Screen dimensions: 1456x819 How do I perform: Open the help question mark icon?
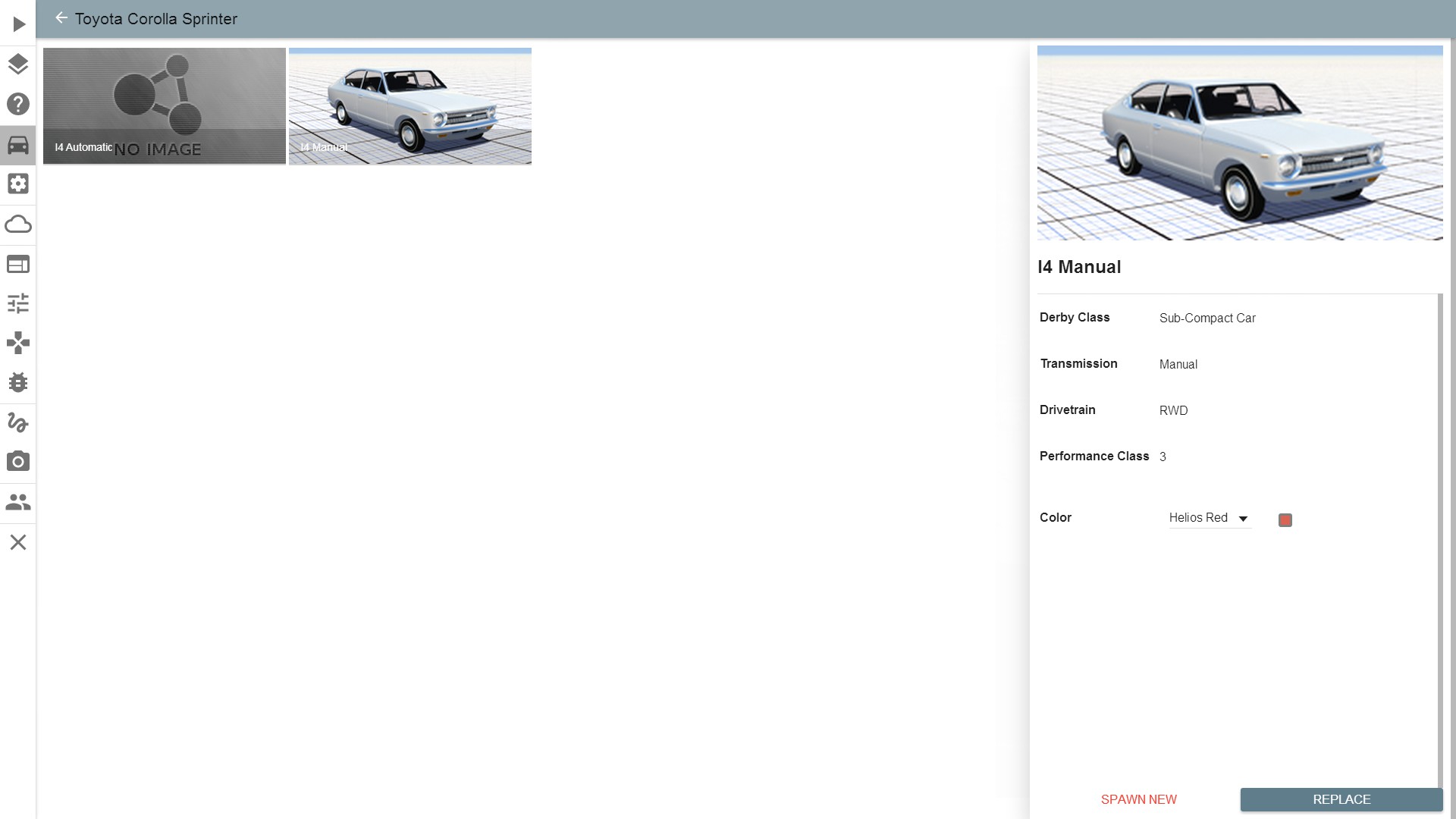(18, 104)
